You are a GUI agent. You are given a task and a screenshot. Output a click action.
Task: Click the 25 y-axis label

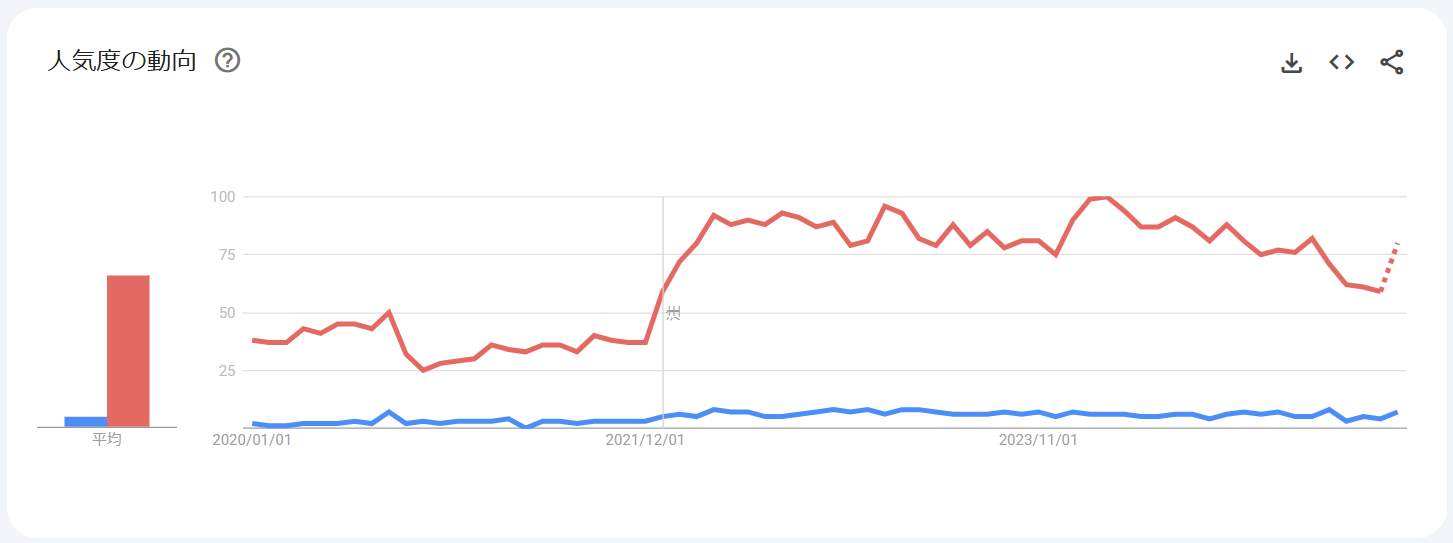(x=226, y=371)
